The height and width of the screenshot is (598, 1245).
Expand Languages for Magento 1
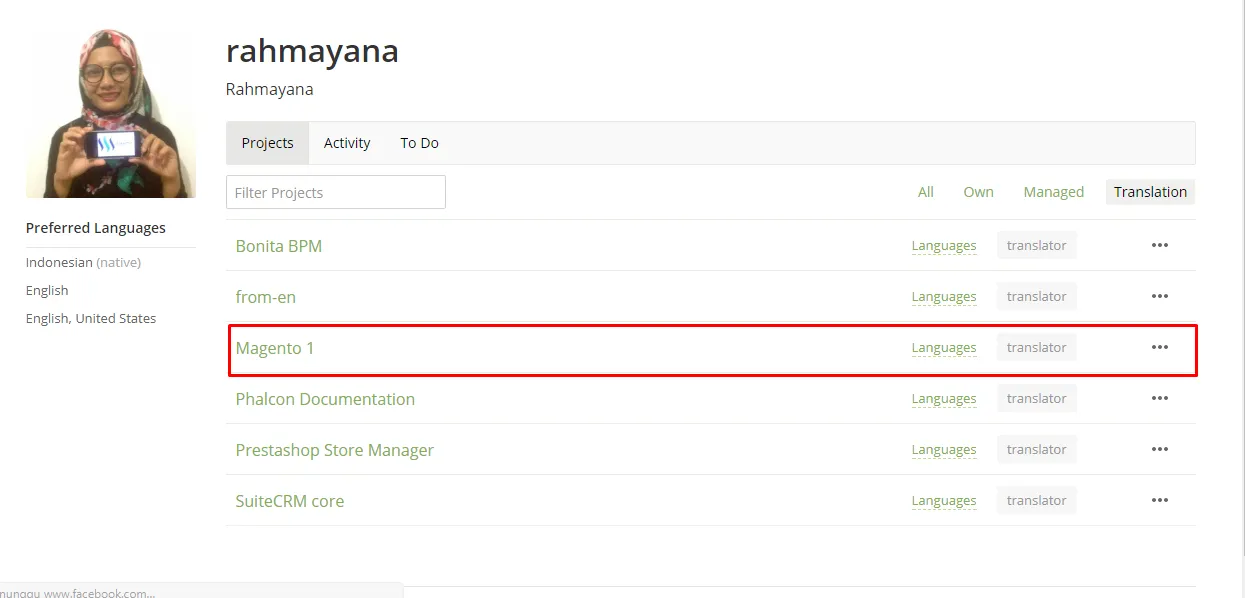944,348
